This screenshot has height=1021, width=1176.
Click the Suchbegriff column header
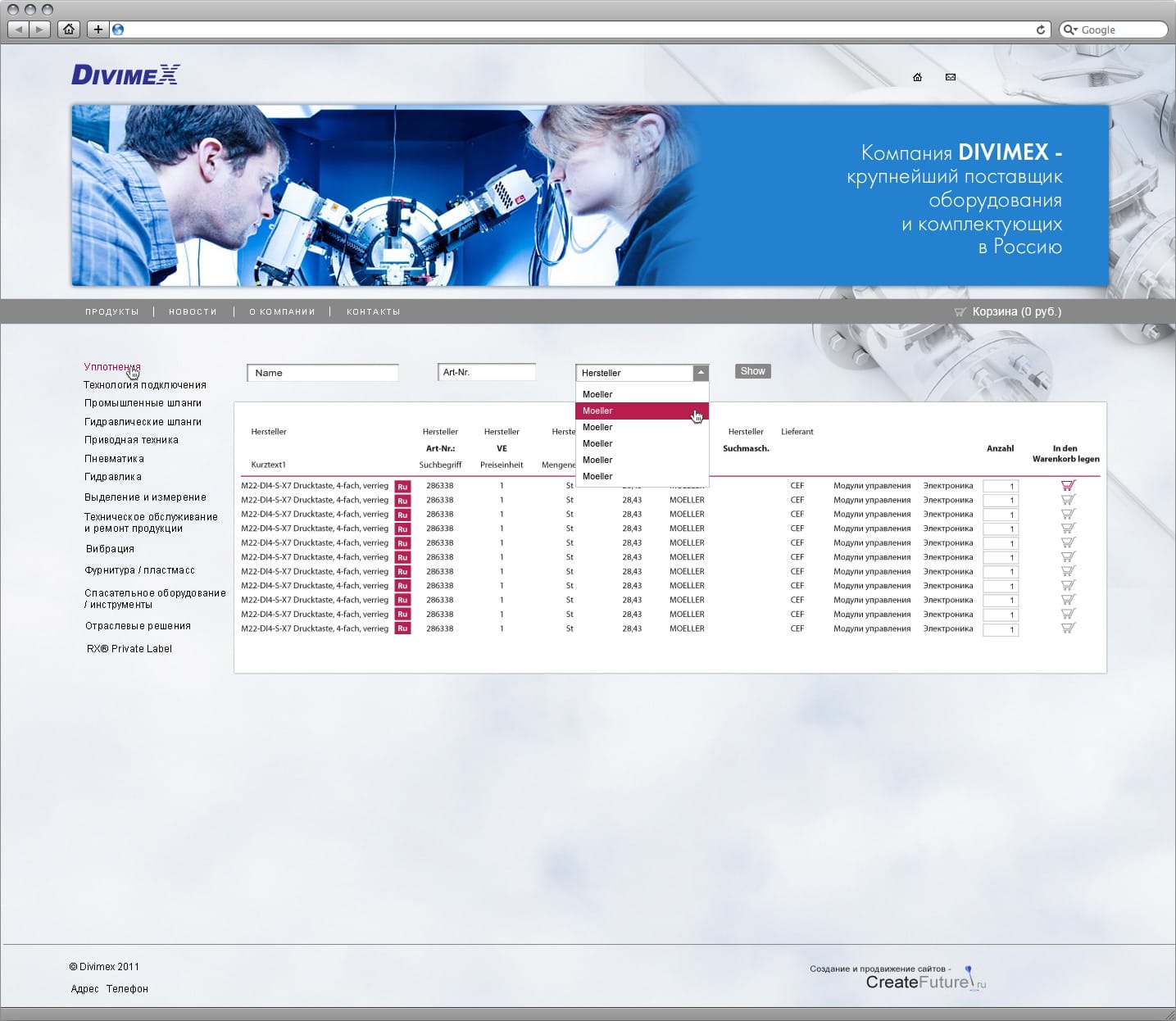[440, 465]
